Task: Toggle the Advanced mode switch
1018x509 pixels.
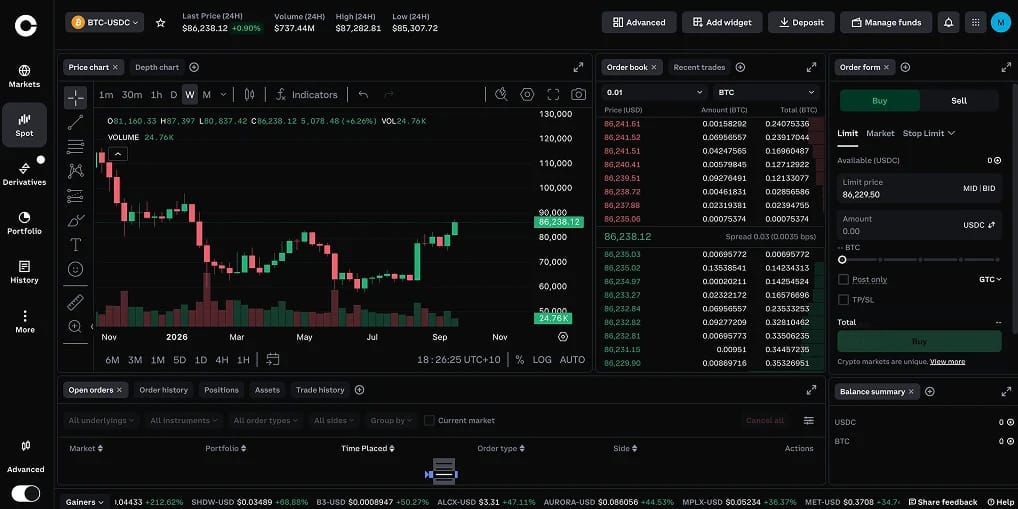Action: pos(26,493)
